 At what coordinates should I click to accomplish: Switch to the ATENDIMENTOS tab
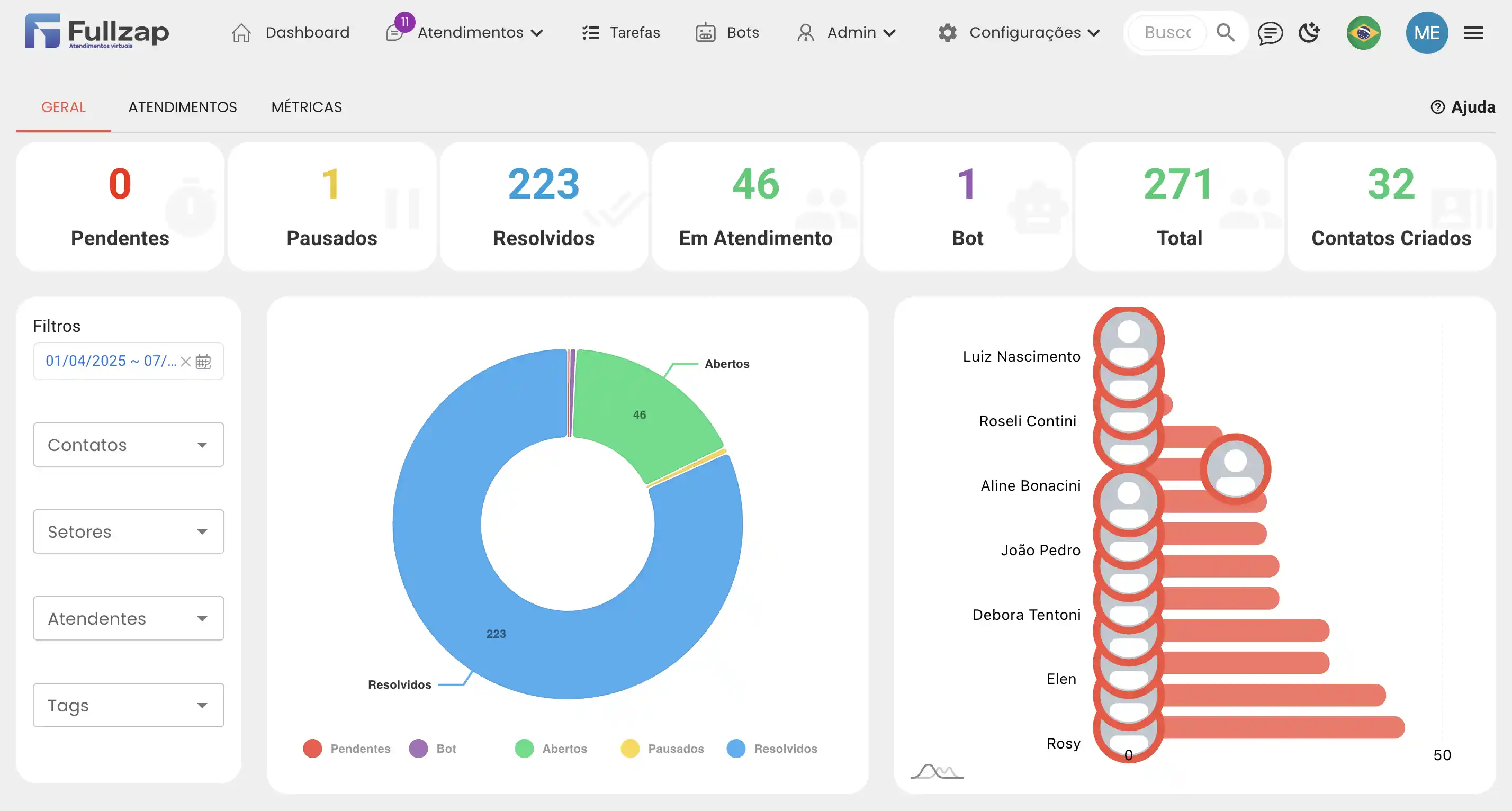(183, 107)
